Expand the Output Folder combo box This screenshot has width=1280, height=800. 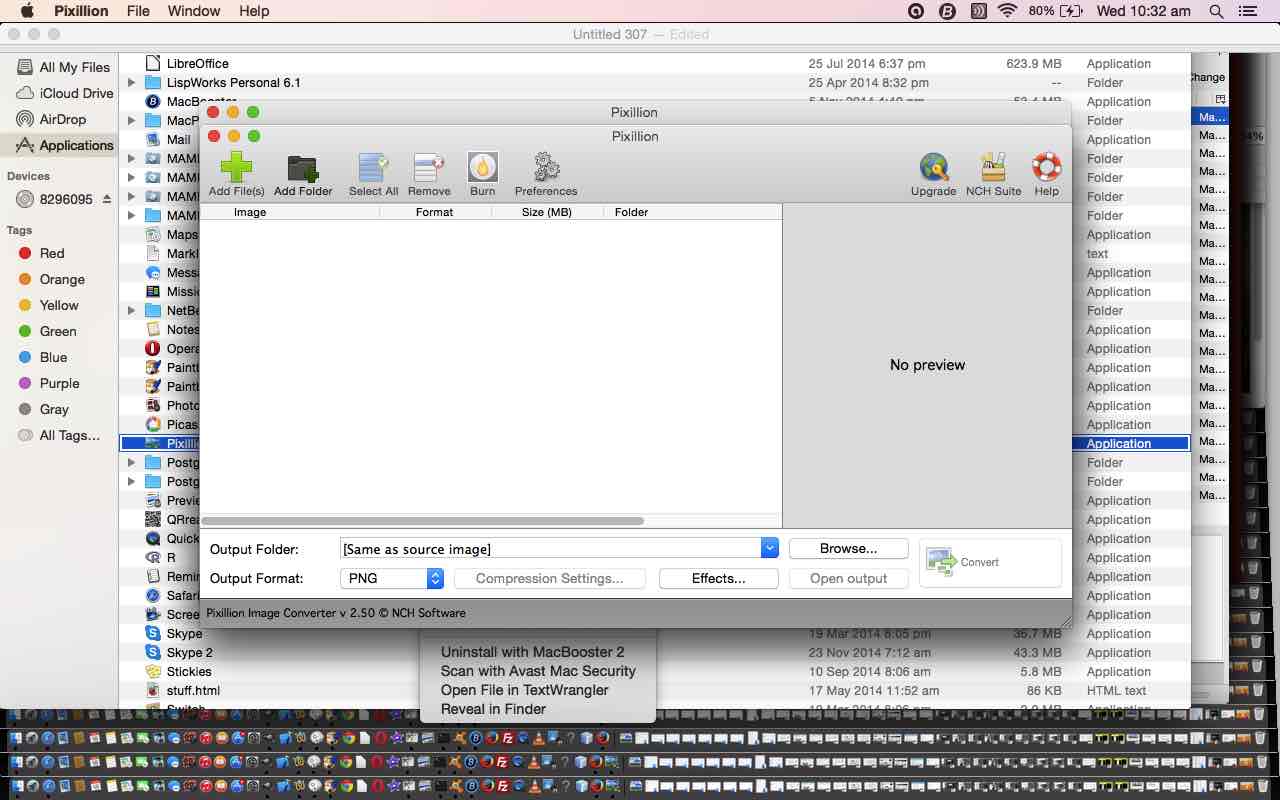769,548
